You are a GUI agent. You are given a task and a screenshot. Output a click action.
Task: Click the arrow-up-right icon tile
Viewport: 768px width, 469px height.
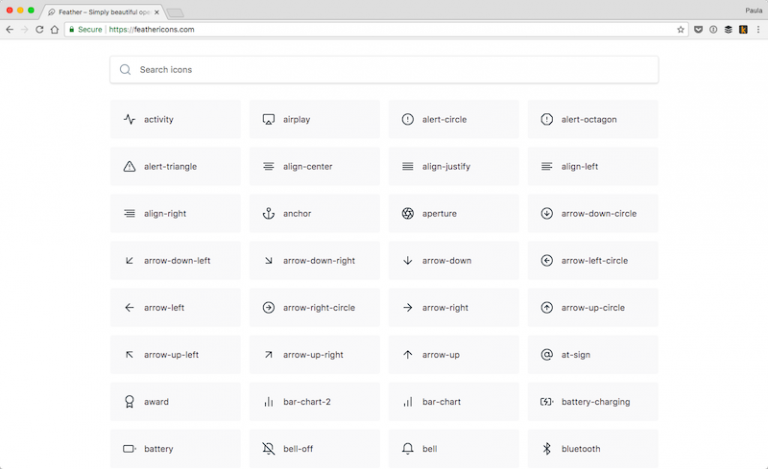point(314,354)
